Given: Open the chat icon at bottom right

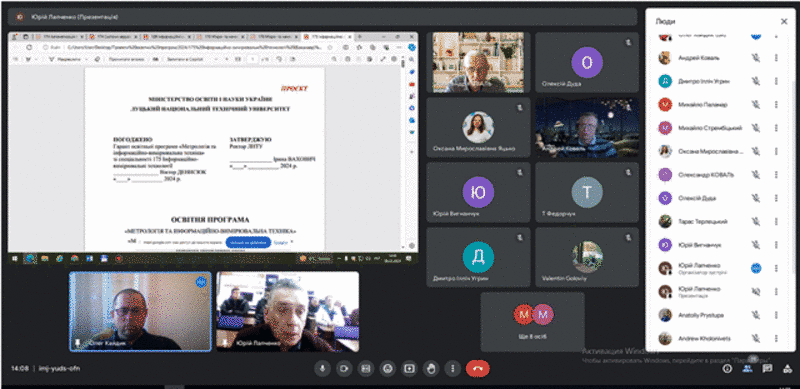Looking at the screenshot, I should pos(767,368).
